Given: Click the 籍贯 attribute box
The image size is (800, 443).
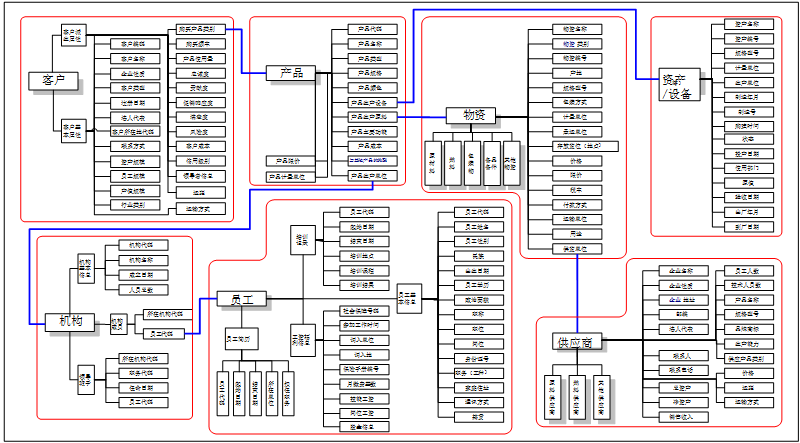Looking at the screenshot, I should tap(479, 417).
